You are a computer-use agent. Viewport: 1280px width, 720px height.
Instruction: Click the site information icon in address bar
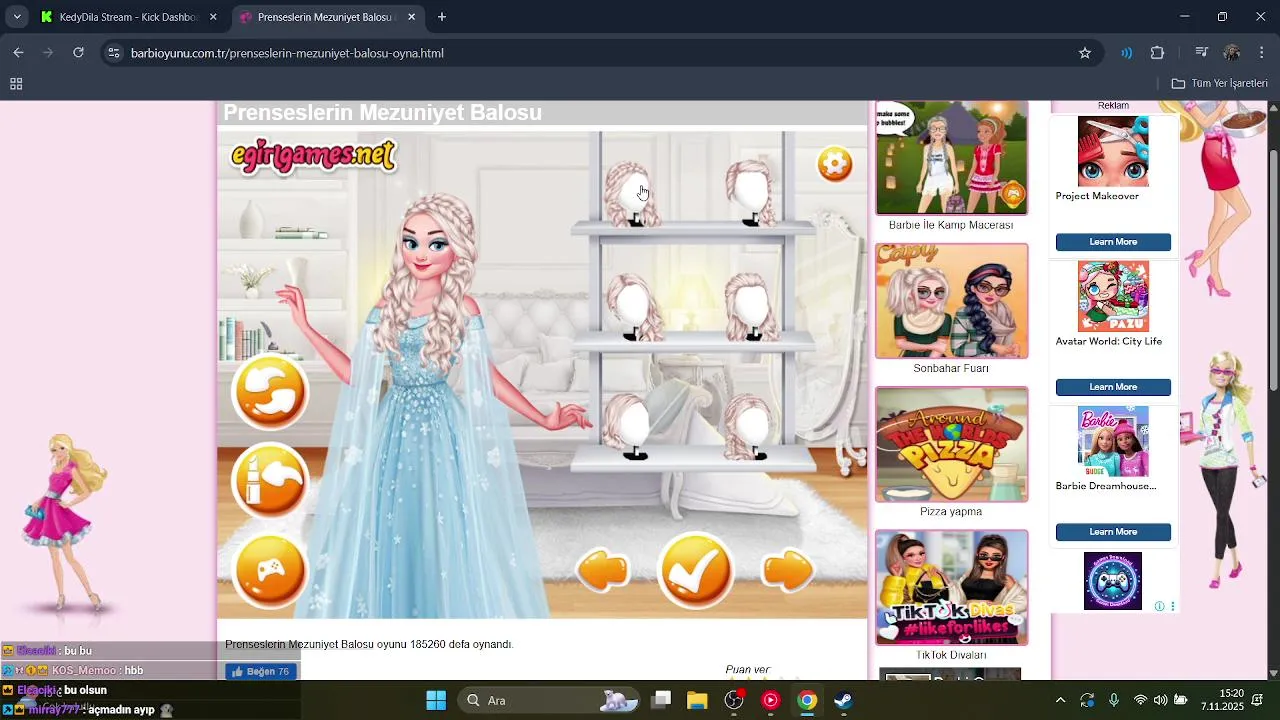point(113,53)
